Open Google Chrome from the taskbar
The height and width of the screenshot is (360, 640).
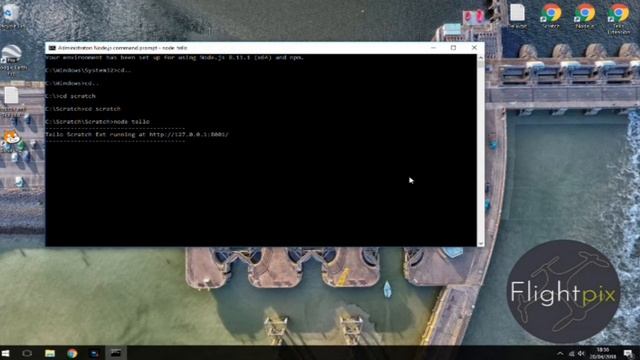(x=72, y=353)
